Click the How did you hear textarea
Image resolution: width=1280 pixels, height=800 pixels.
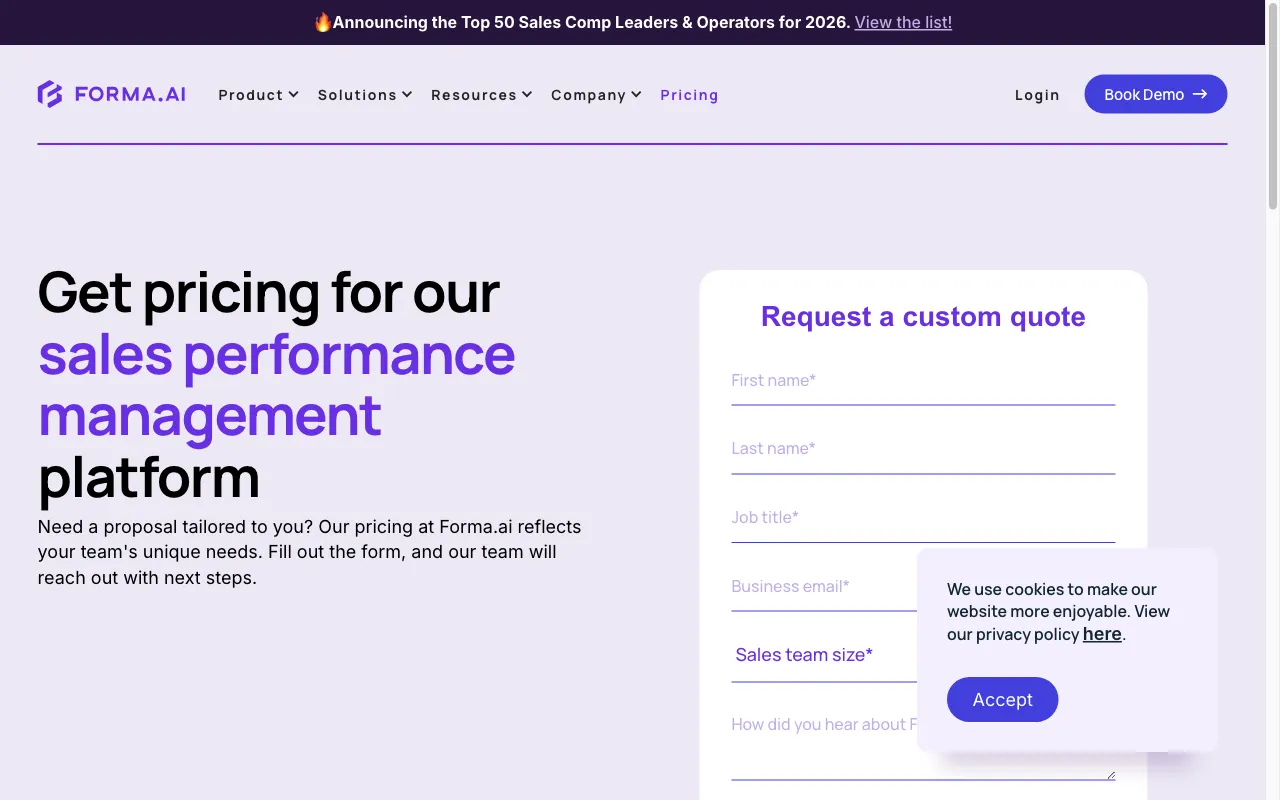pos(824,740)
